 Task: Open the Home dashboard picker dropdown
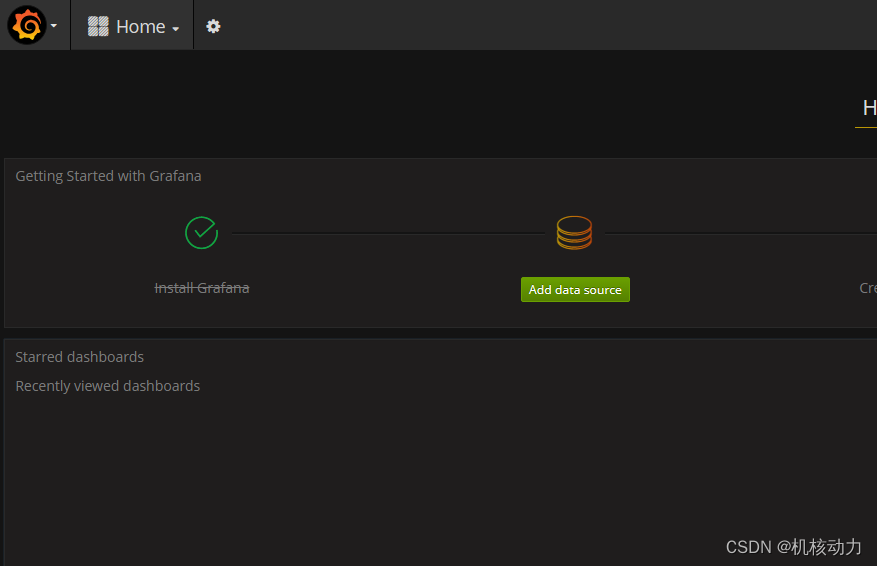click(x=133, y=26)
